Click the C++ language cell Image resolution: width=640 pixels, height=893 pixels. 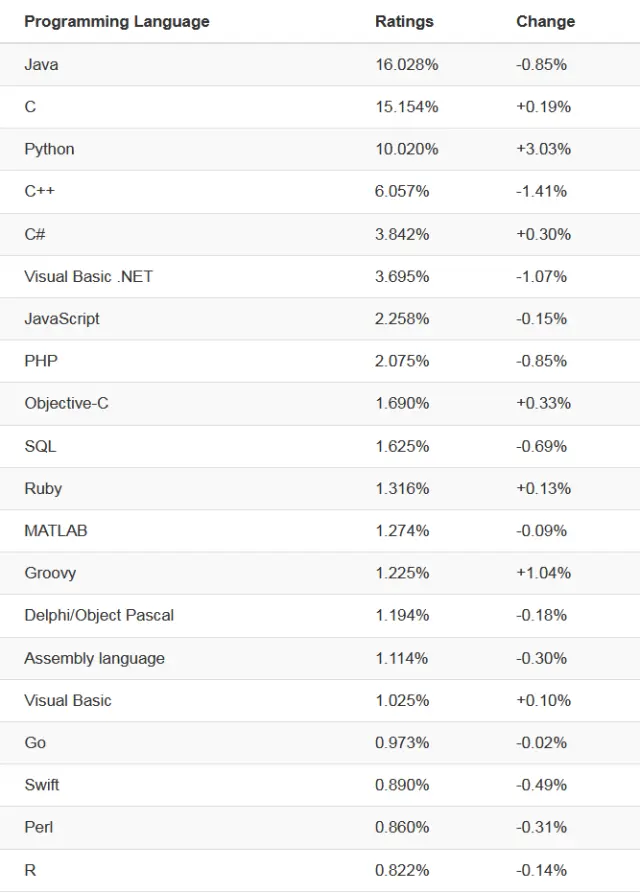pyautogui.click(x=39, y=191)
